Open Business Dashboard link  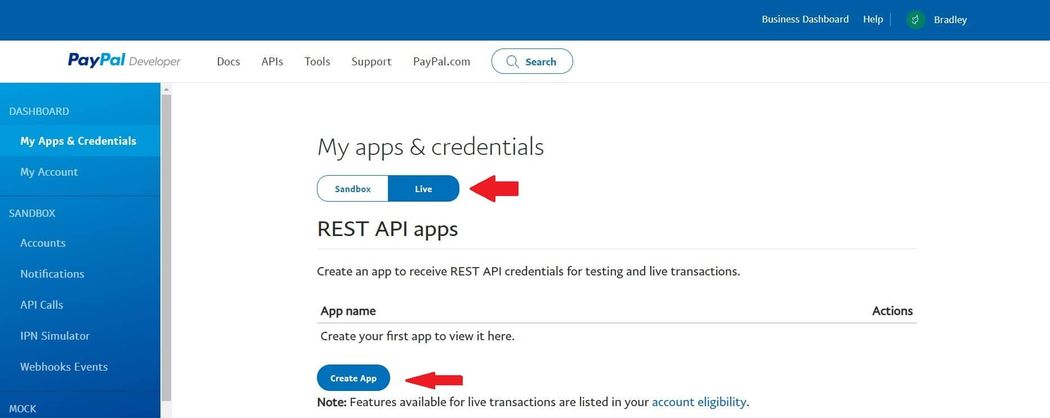[x=805, y=19]
